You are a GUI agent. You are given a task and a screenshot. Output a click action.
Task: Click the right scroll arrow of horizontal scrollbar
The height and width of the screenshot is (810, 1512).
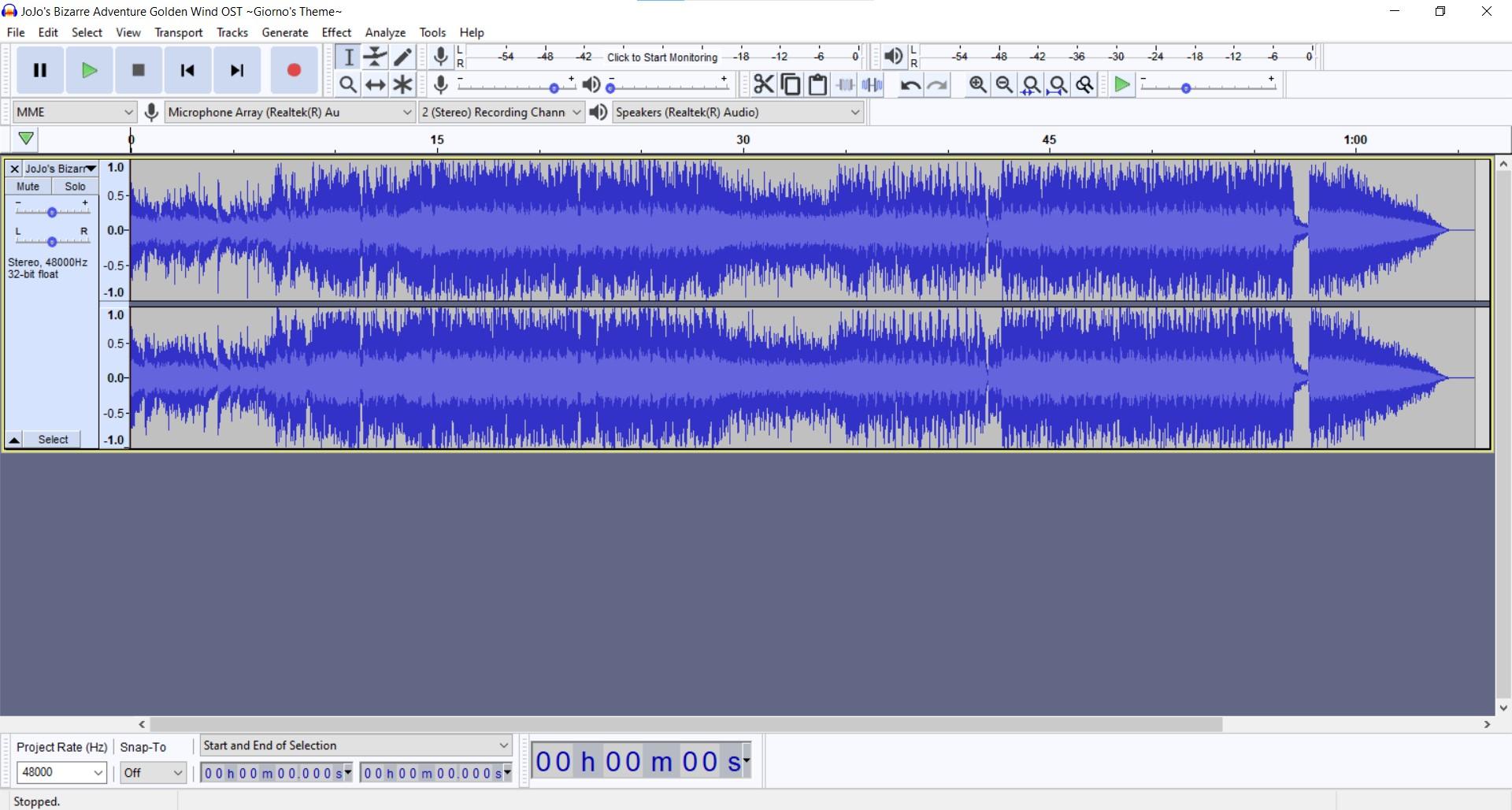click(x=1487, y=724)
